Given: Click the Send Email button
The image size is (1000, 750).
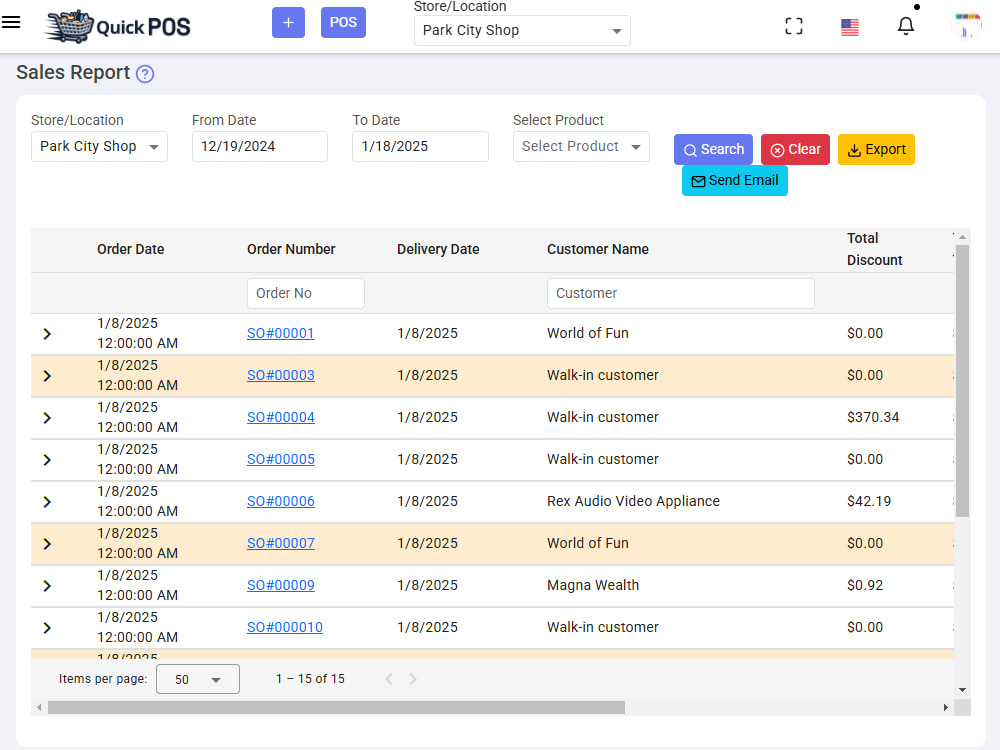Looking at the screenshot, I should 735,180.
